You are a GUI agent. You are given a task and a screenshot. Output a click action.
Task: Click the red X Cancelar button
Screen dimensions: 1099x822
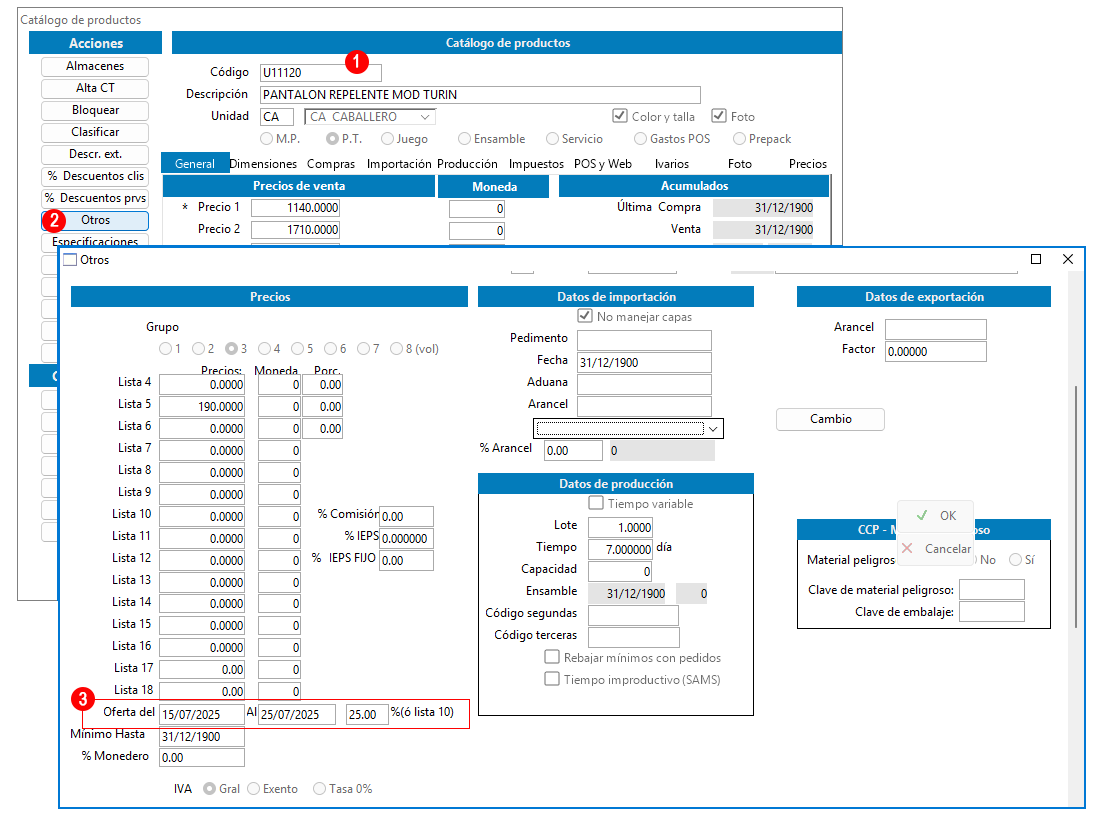pyautogui.click(x=936, y=549)
